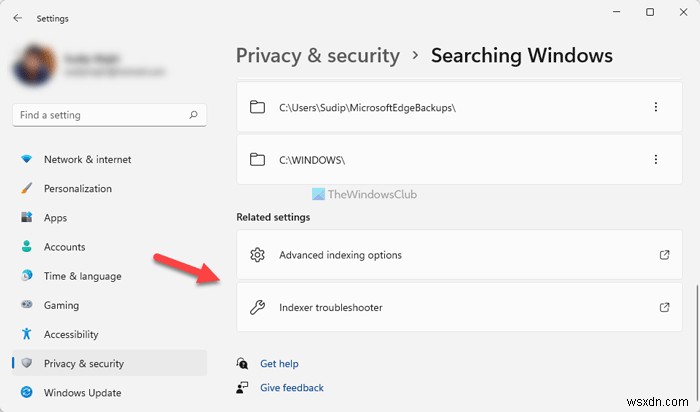
Task: Open three-dot menu for MicrosoftEdgeBackups folder
Action: pos(656,107)
